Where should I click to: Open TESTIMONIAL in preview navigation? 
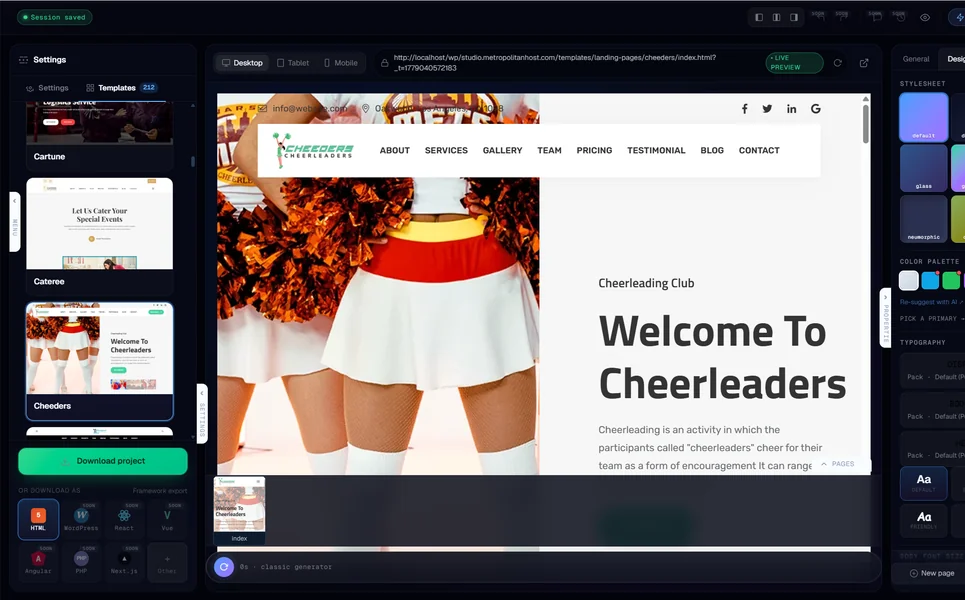pyautogui.click(x=656, y=150)
